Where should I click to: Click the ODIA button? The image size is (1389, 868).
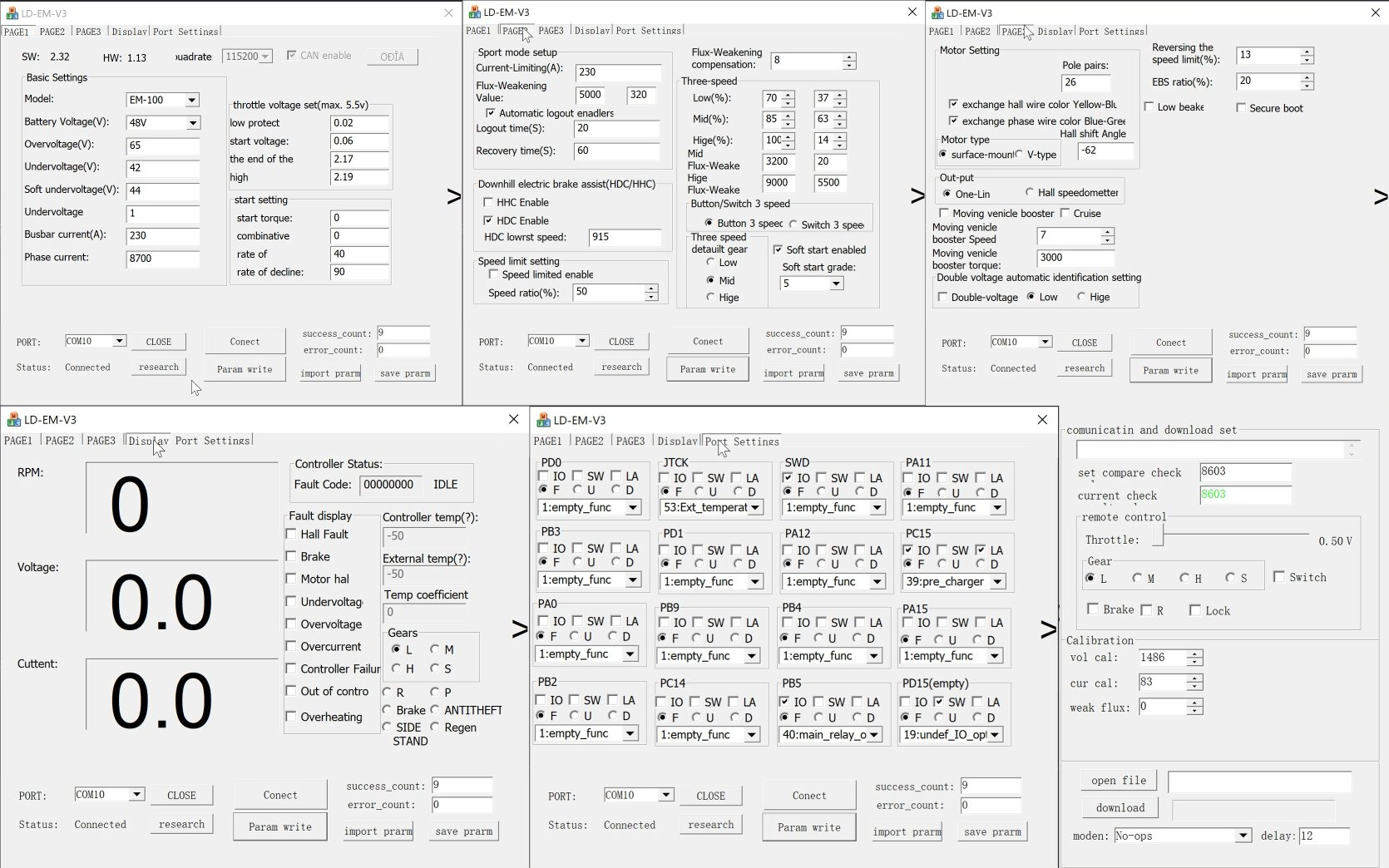(392, 57)
